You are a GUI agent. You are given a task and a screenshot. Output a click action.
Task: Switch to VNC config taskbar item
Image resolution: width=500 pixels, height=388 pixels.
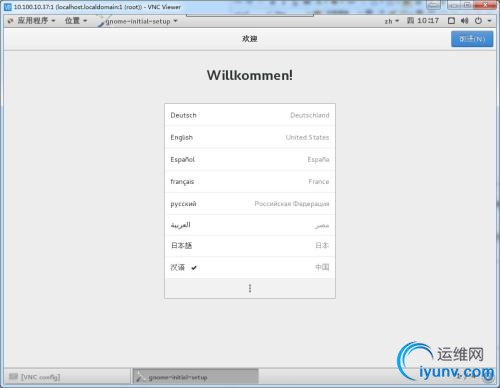pos(67,377)
